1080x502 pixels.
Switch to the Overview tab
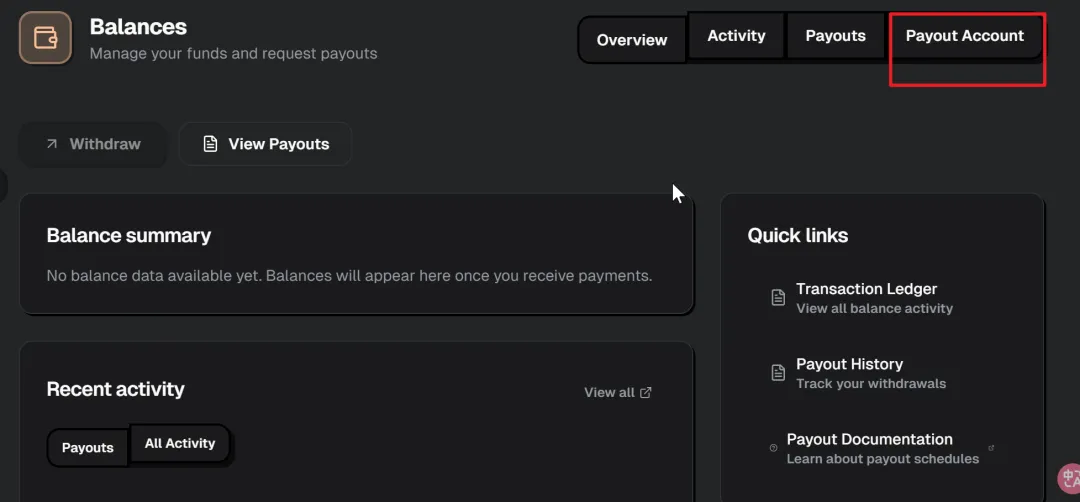pyautogui.click(x=632, y=40)
